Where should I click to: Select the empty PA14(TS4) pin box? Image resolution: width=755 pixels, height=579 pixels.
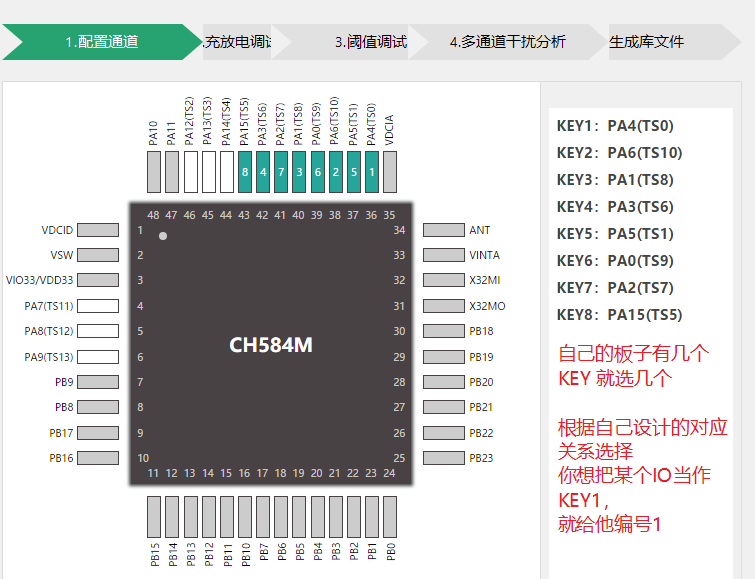coord(227,172)
